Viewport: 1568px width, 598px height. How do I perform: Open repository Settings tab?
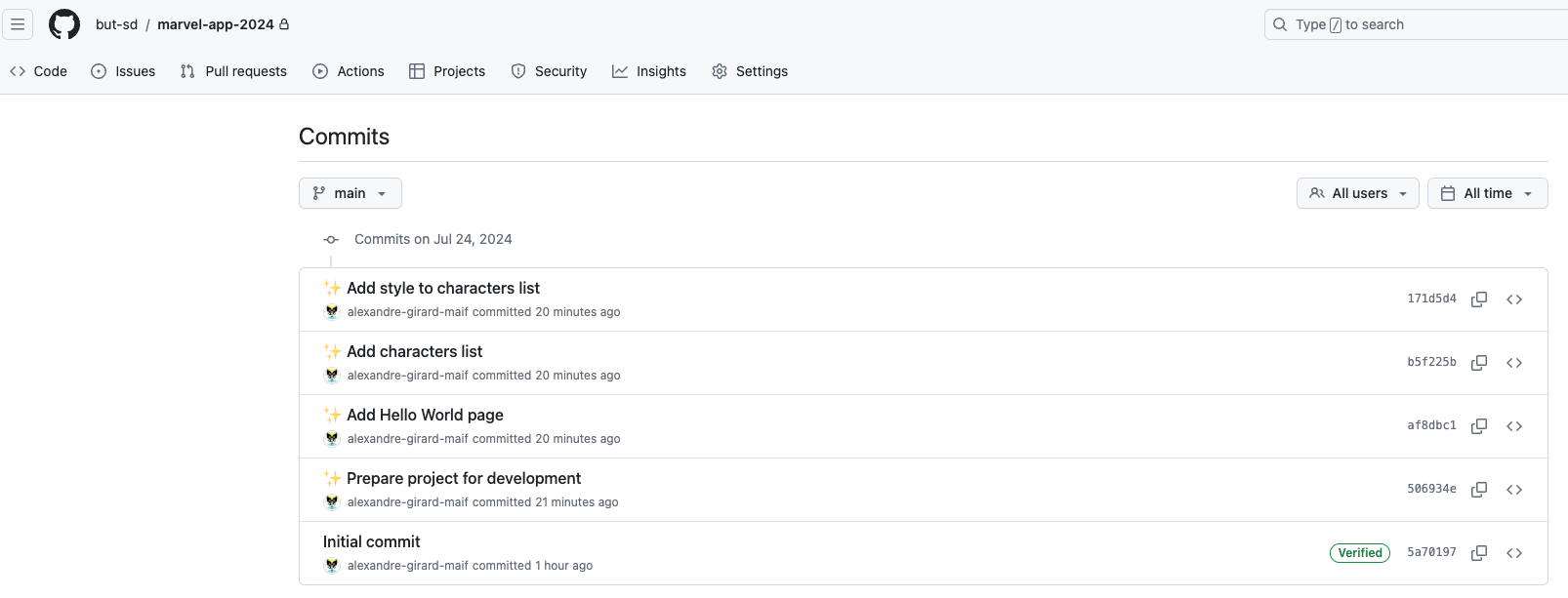pos(750,71)
